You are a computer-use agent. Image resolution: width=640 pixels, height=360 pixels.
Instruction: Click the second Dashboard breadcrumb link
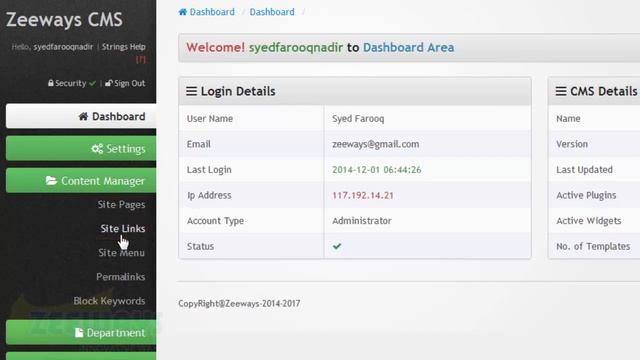(x=272, y=12)
